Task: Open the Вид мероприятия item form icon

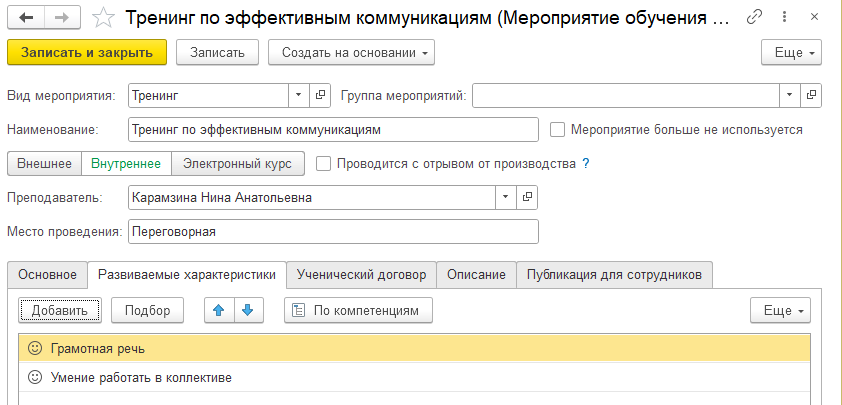Action: click(320, 96)
